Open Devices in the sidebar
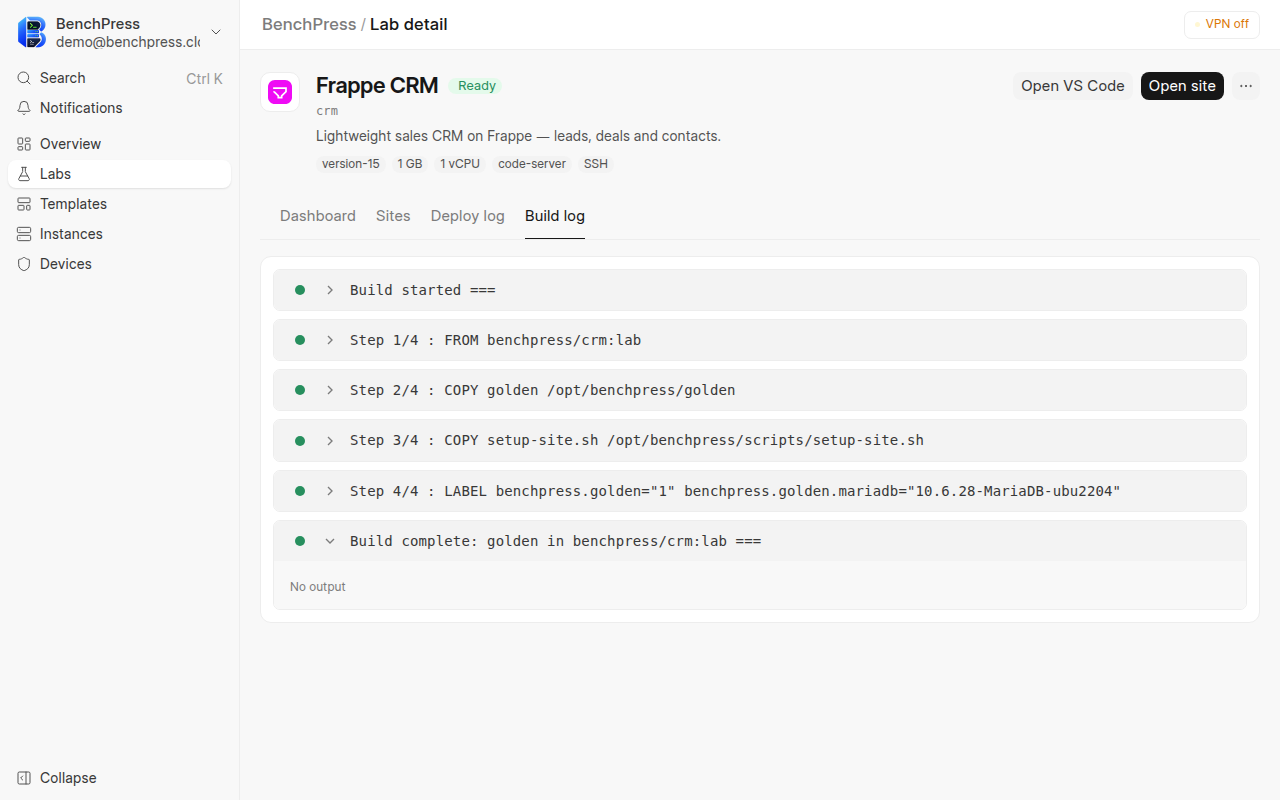This screenshot has height=800, width=1280. (120, 264)
